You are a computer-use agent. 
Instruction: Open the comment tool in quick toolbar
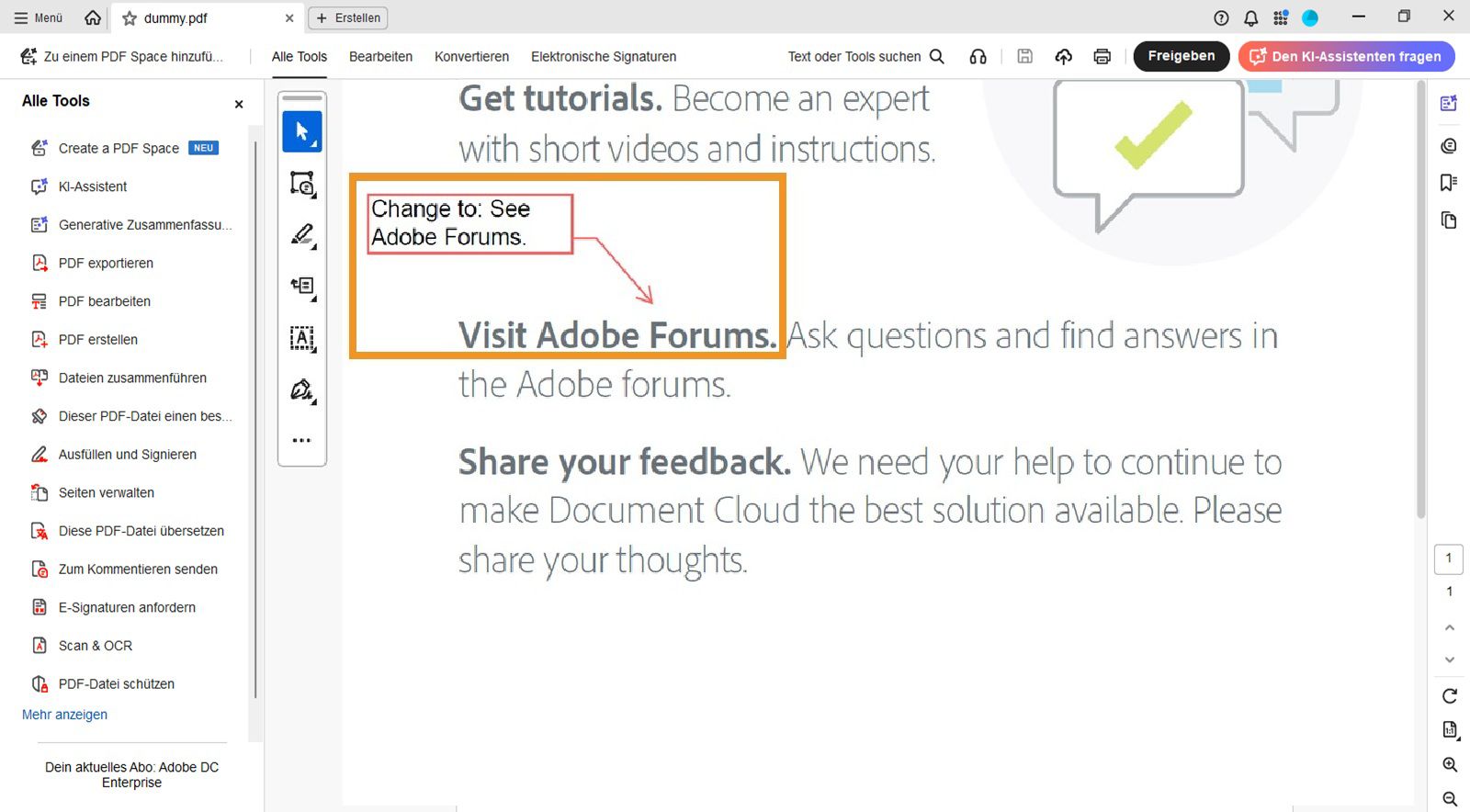(302, 184)
